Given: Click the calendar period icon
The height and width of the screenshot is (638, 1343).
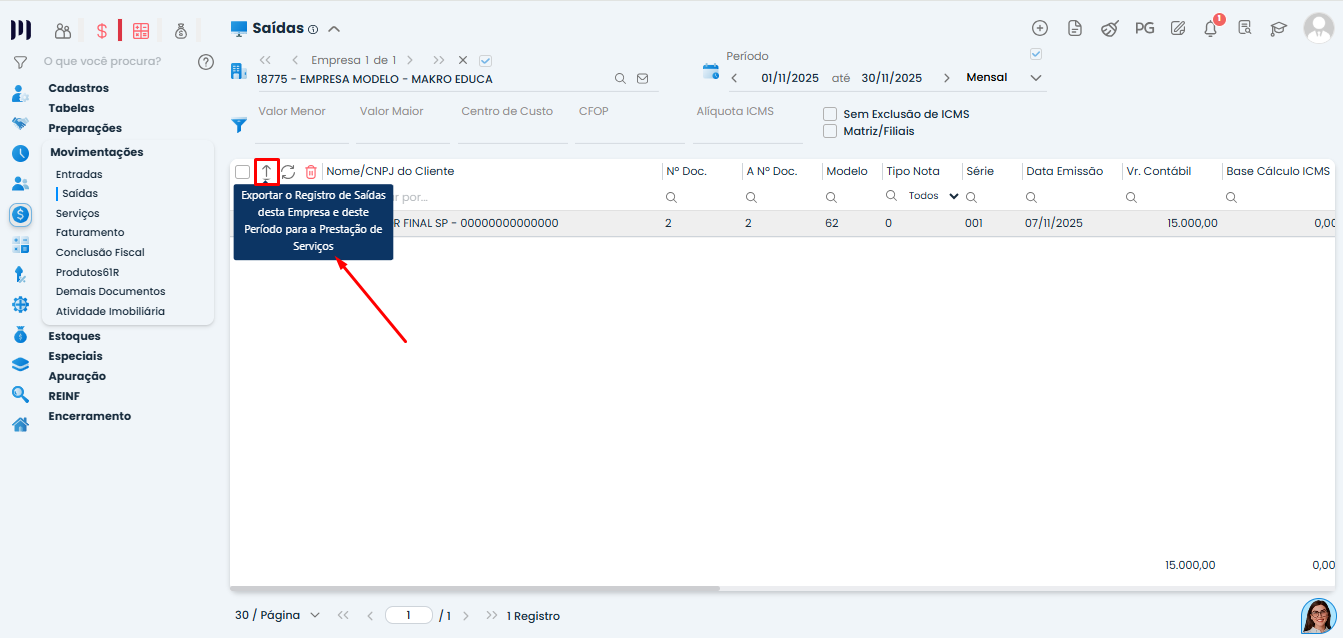Looking at the screenshot, I should click(710, 72).
